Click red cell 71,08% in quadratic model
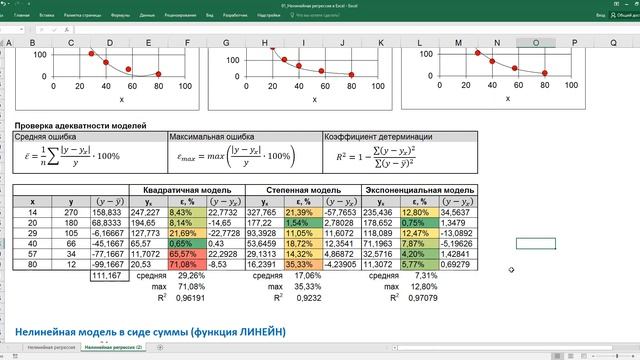 (x=187, y=264)
